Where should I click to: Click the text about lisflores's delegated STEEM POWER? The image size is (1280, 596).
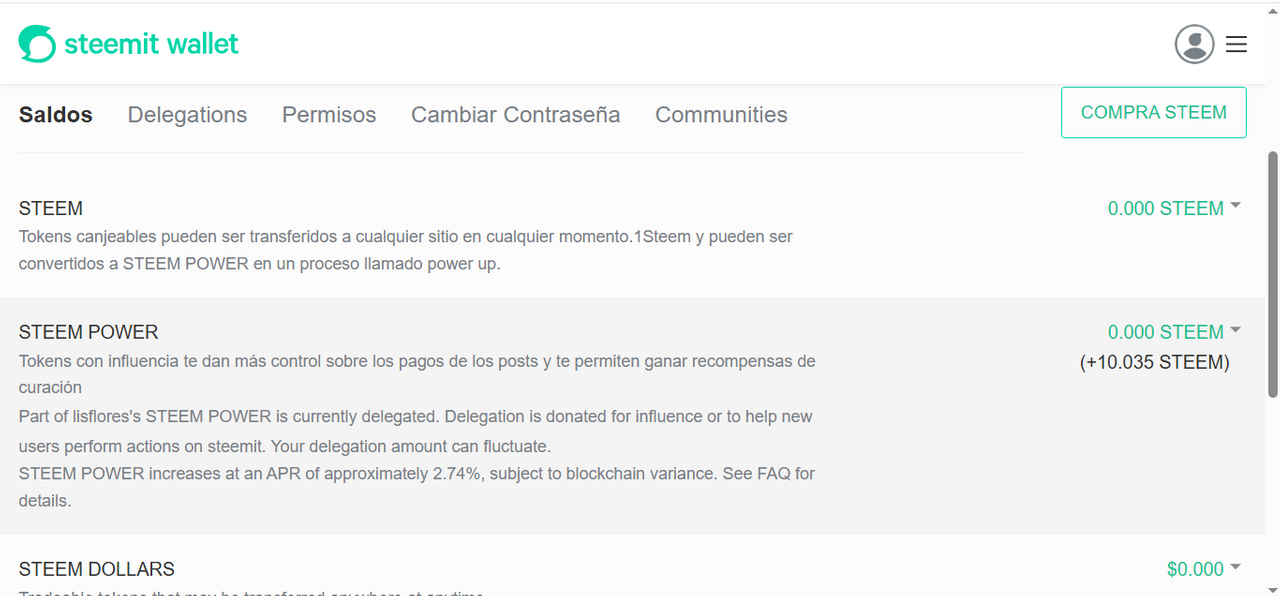click(x=416, y=431)
